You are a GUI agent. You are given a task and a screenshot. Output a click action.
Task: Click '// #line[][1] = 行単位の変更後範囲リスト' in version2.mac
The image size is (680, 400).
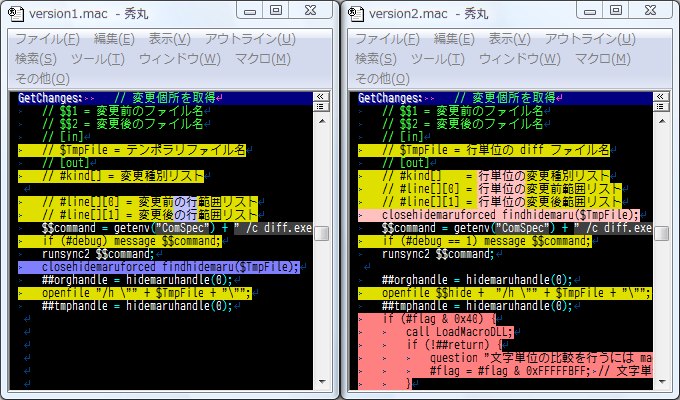(x=490, y=202)
